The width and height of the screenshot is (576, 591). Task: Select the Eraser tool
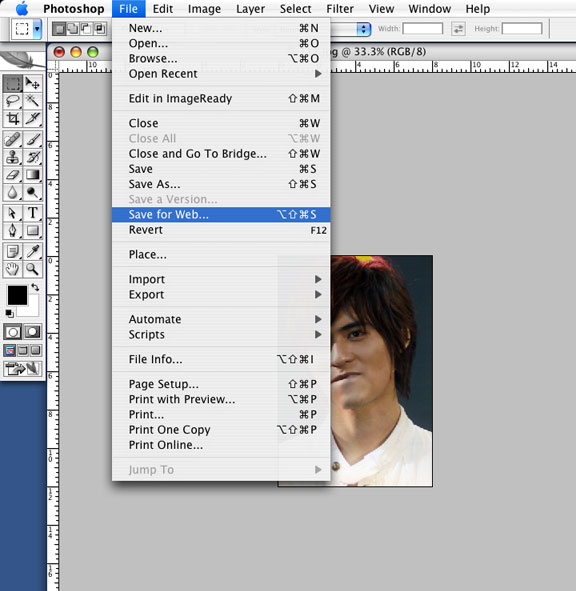click(12, 175)
